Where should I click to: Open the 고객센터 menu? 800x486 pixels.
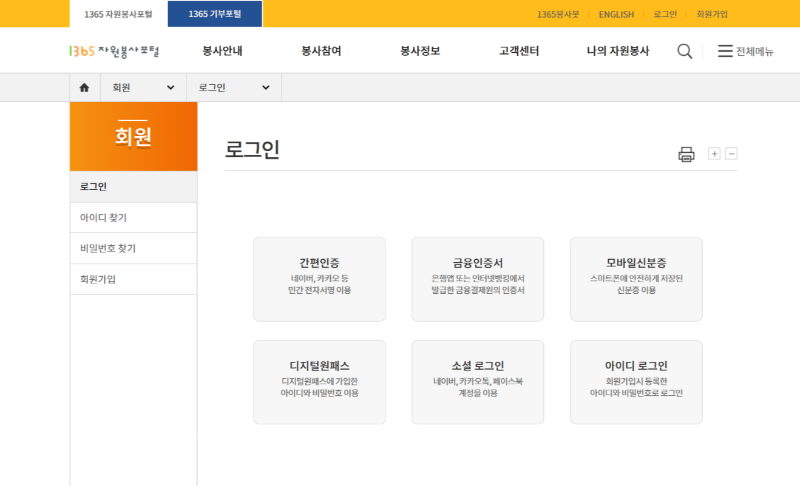point(519,51)
